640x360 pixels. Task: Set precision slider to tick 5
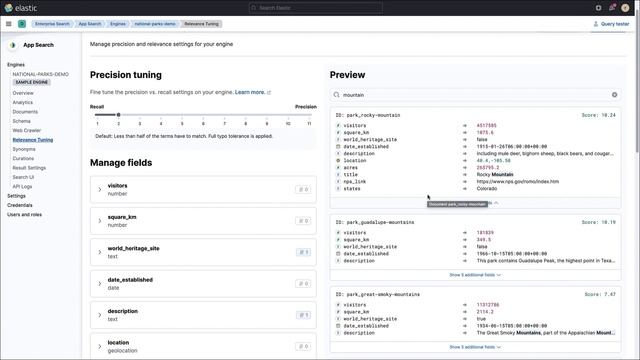182,115
